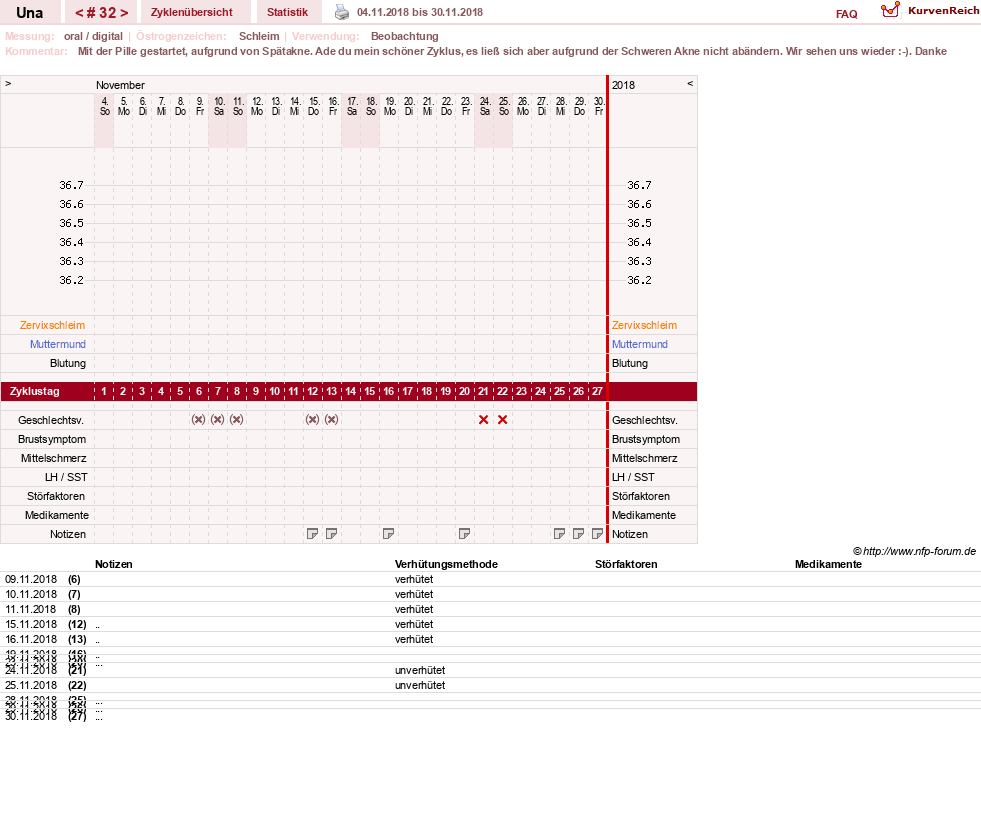The image size is (981, 823).
Task: Click 'unverhütet' in the 25.11.2018 row
Action: pyautogui.click(x=420, y=685)
